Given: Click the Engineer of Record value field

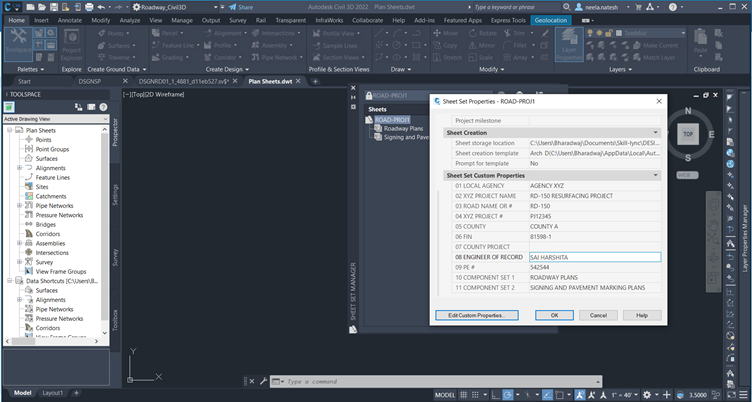Looking at the screenshot, I should point(595,257).
